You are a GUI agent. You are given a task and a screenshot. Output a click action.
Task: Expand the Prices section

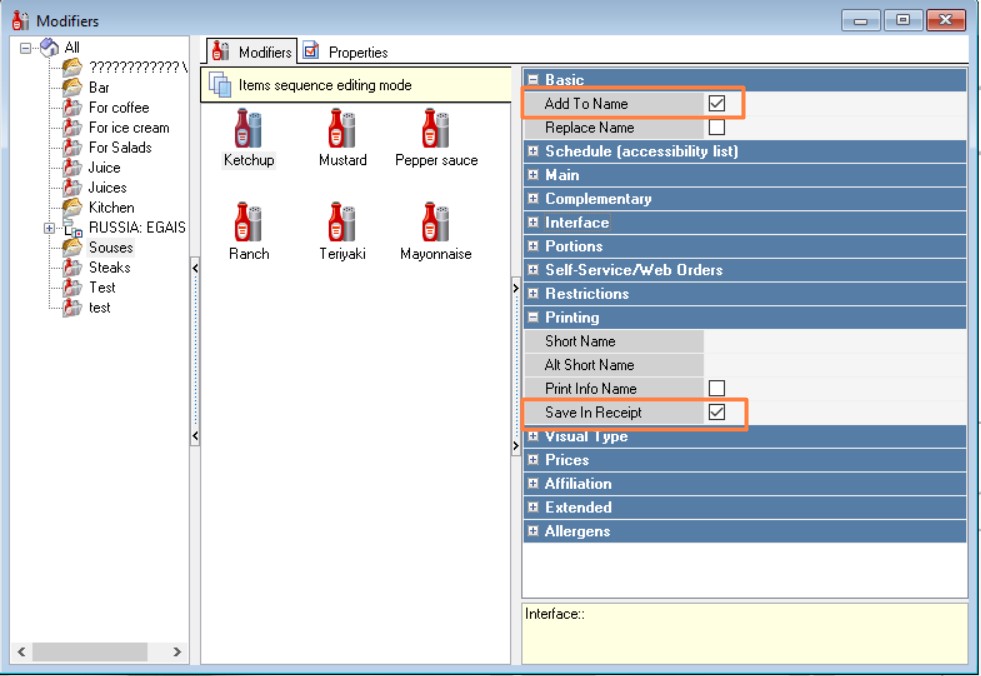coord(533,460)
